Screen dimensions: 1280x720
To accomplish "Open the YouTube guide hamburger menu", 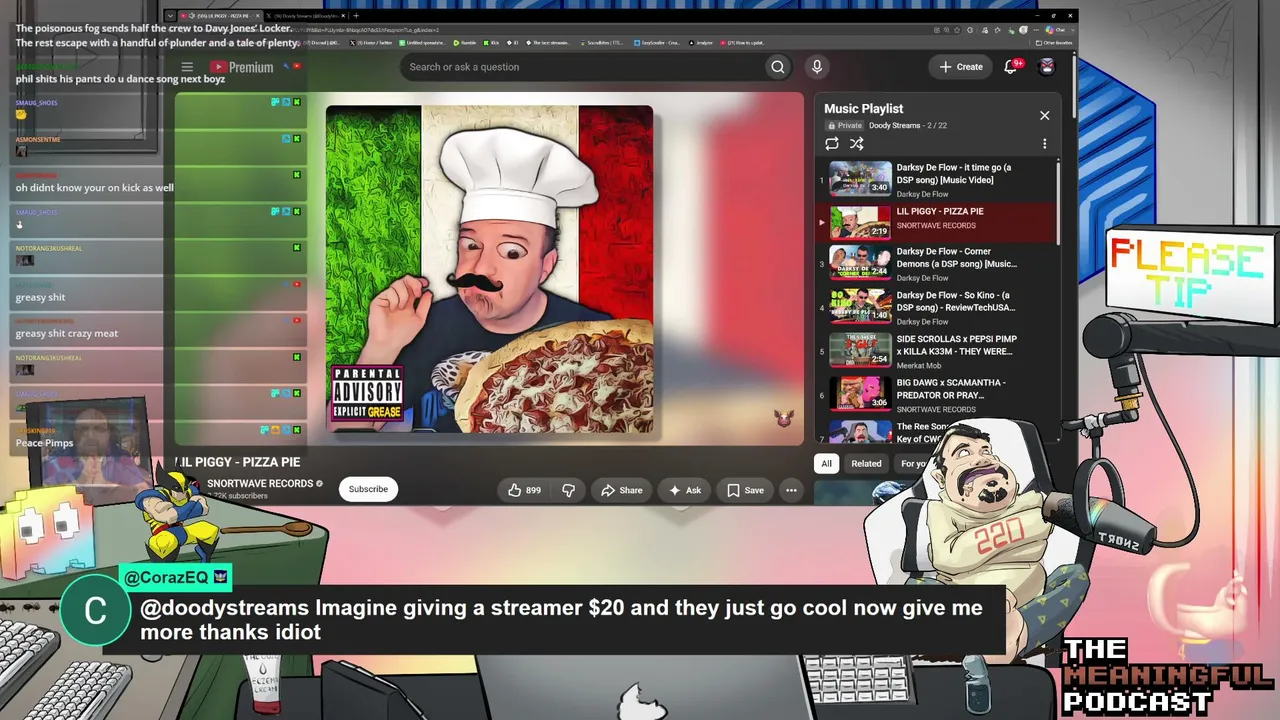I will (187, 67).
